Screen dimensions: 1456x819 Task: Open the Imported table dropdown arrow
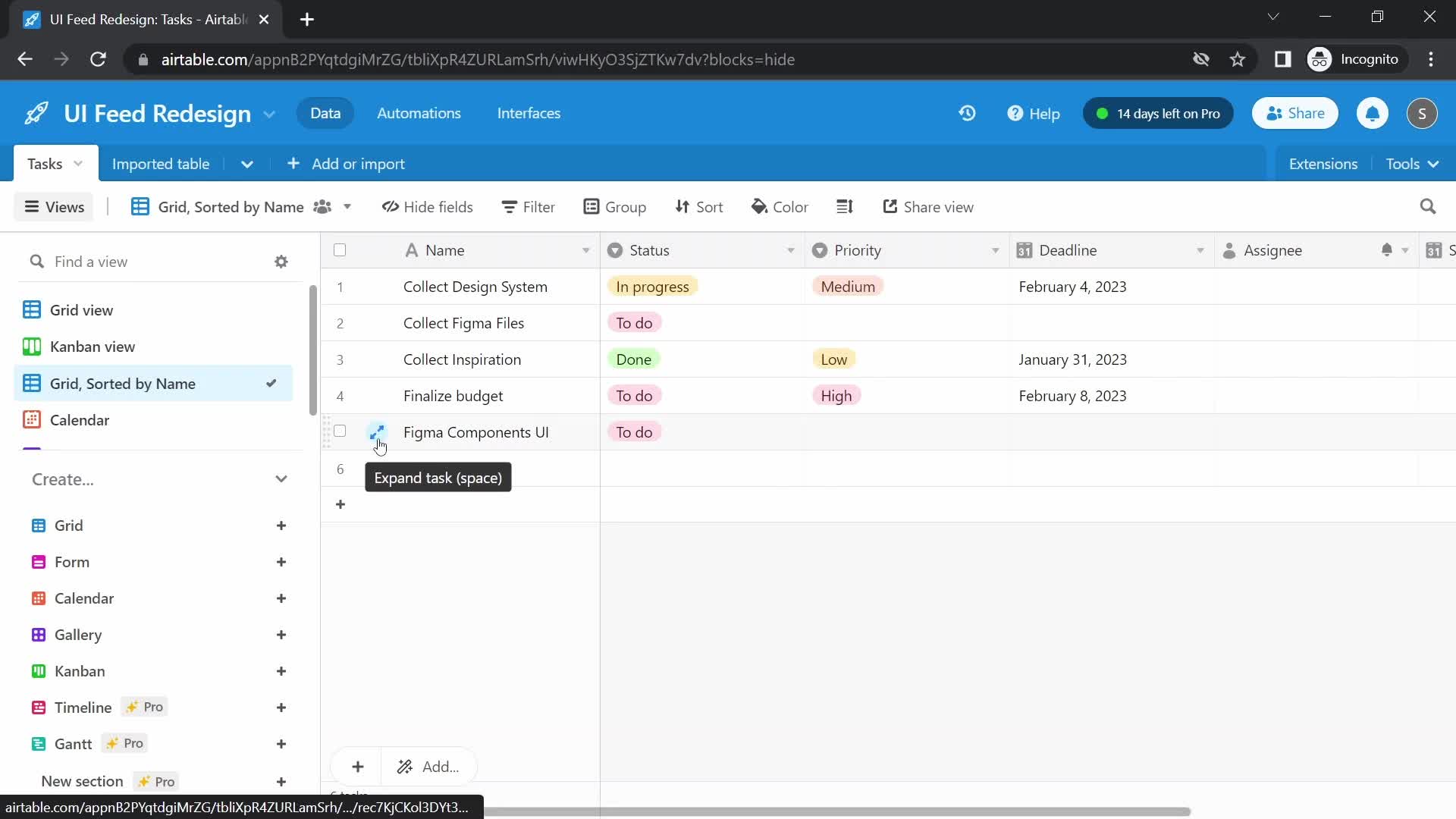(x=247, y=164)
